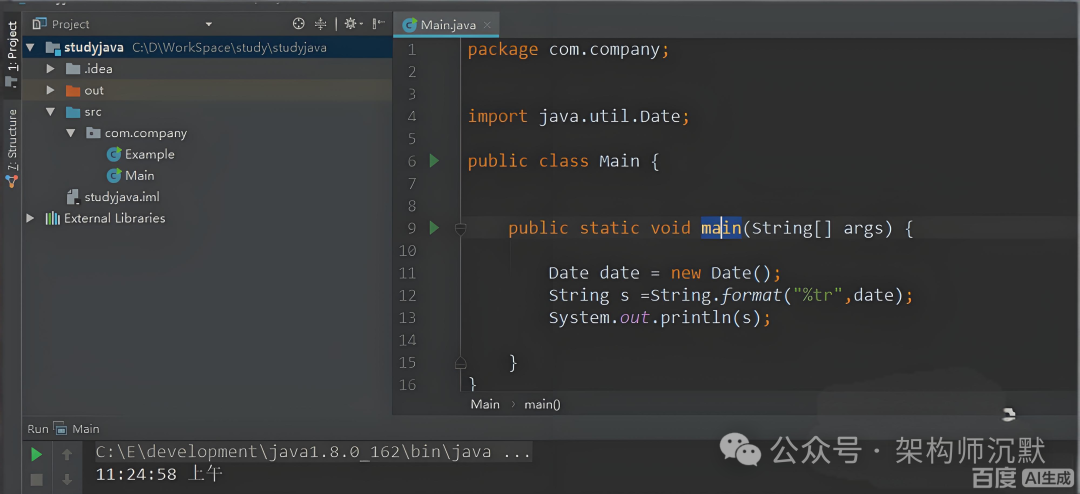Viewport: 1080px width, 494px height.
Task: Click the run gutter arrow on line 6
Action: coord(434,161)
